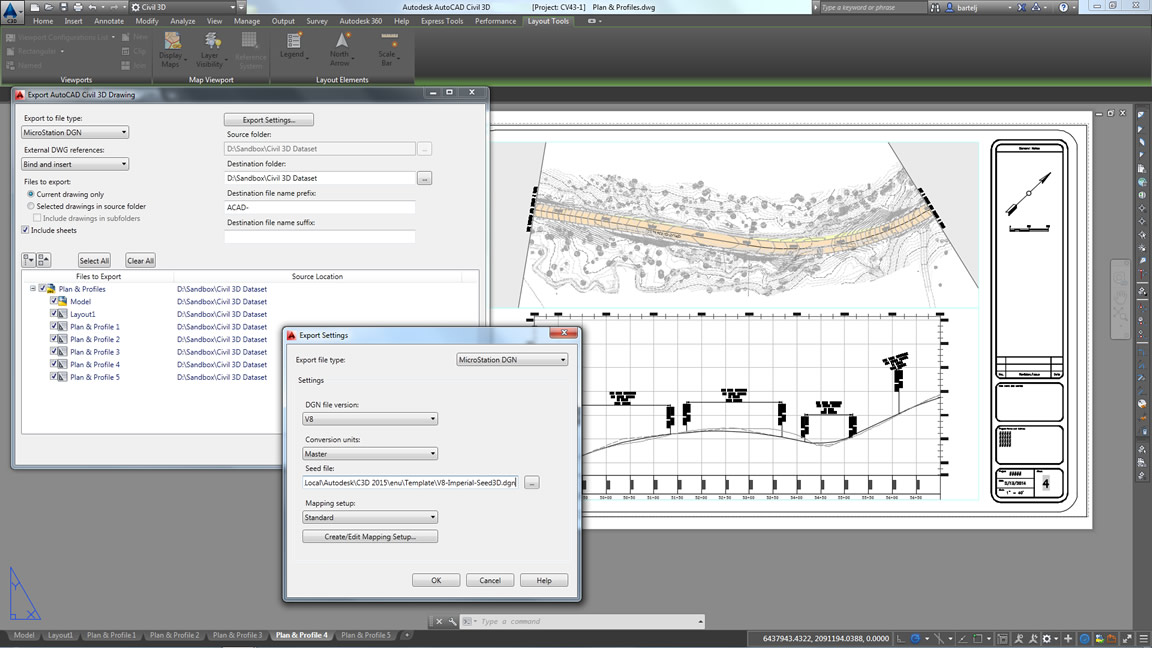
Task: Click the Open file icon in Quick Access toolbar
Action: 48,7
